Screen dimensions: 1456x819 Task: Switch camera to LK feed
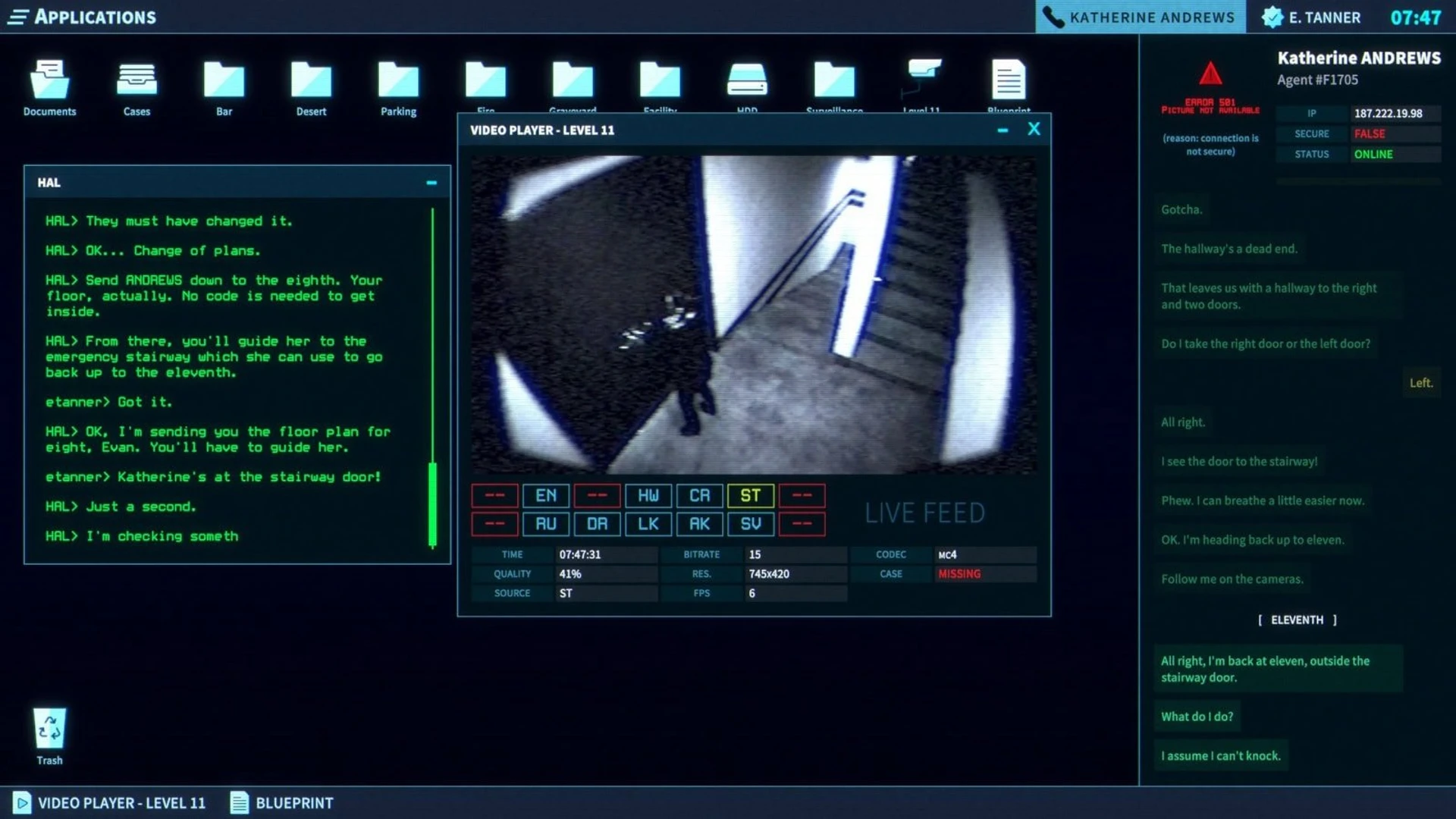[648, 524]
